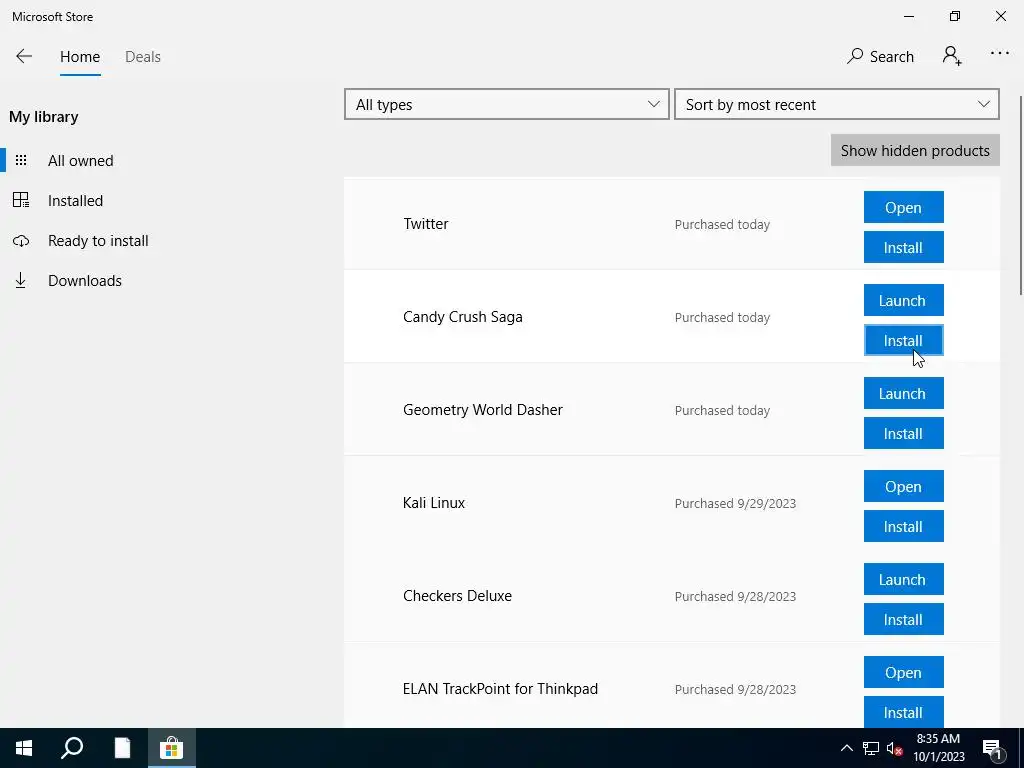Click the Geometry World Dasher title
Viewport: 1024px width, 768px height.
[x=483, y=410]
